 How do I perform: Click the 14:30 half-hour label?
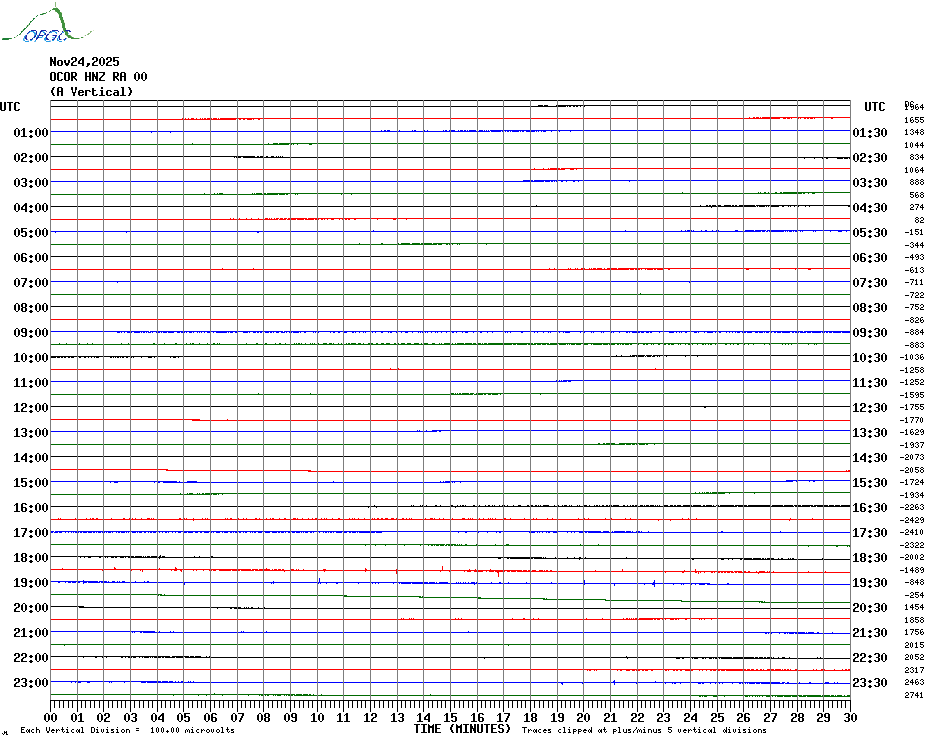[x=870, y=458]
